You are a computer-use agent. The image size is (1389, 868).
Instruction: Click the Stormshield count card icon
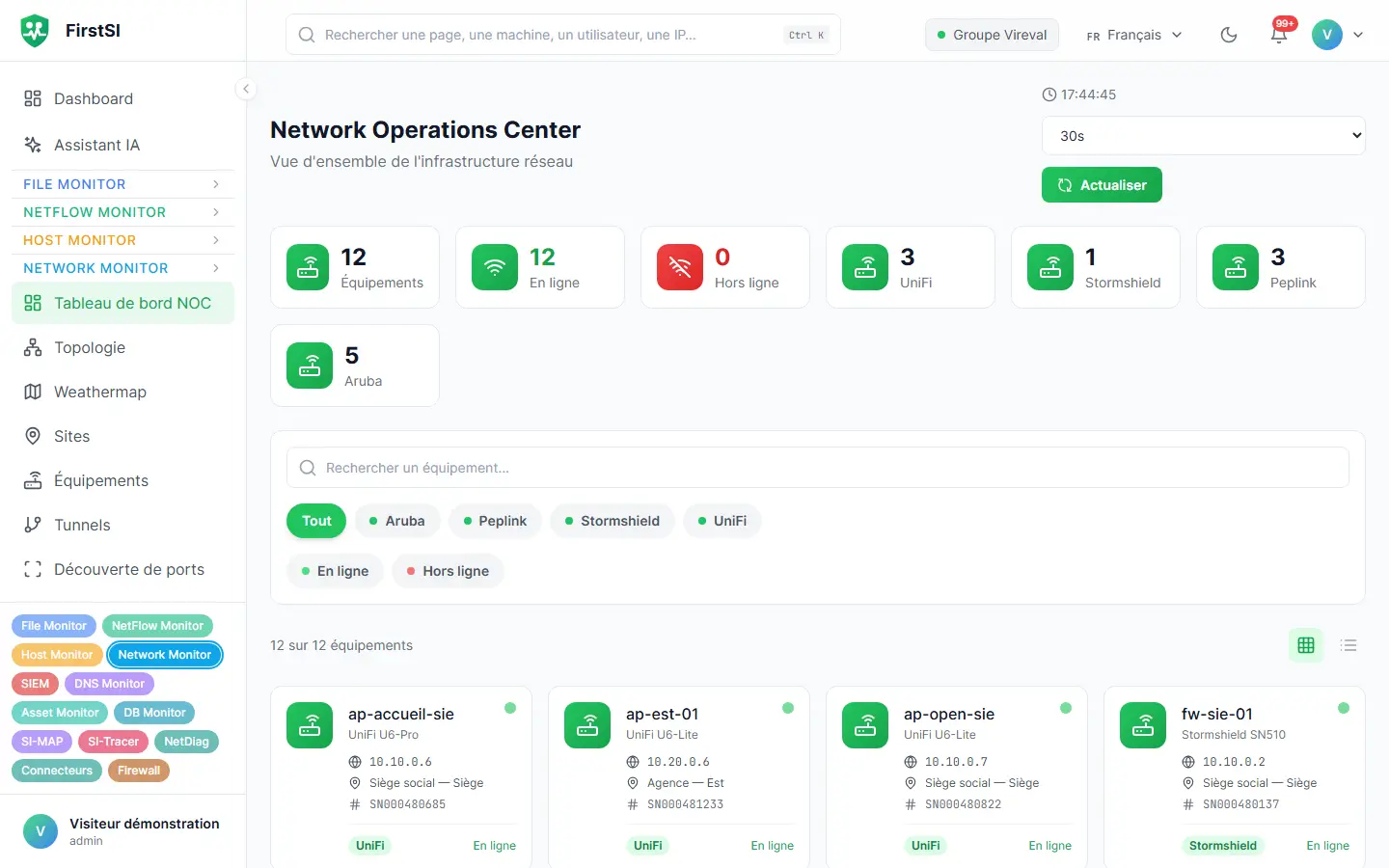1050,267
